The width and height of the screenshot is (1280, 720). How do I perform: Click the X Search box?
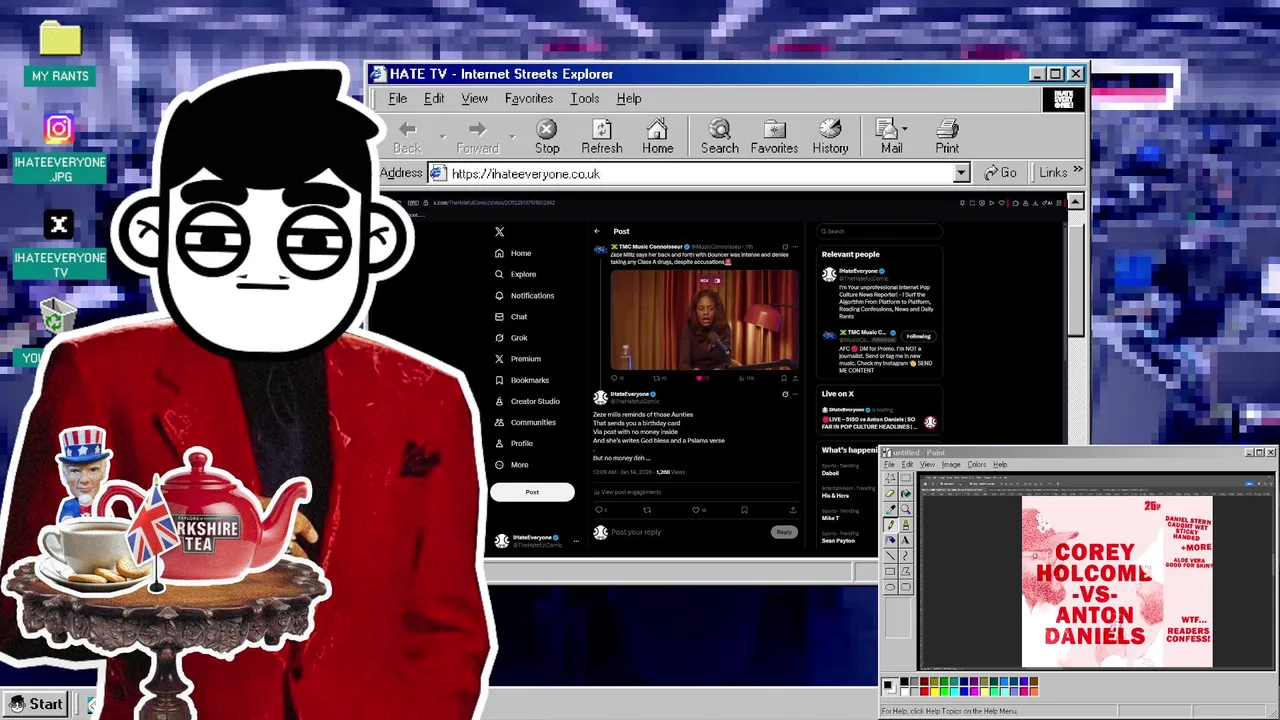point(878,231)
